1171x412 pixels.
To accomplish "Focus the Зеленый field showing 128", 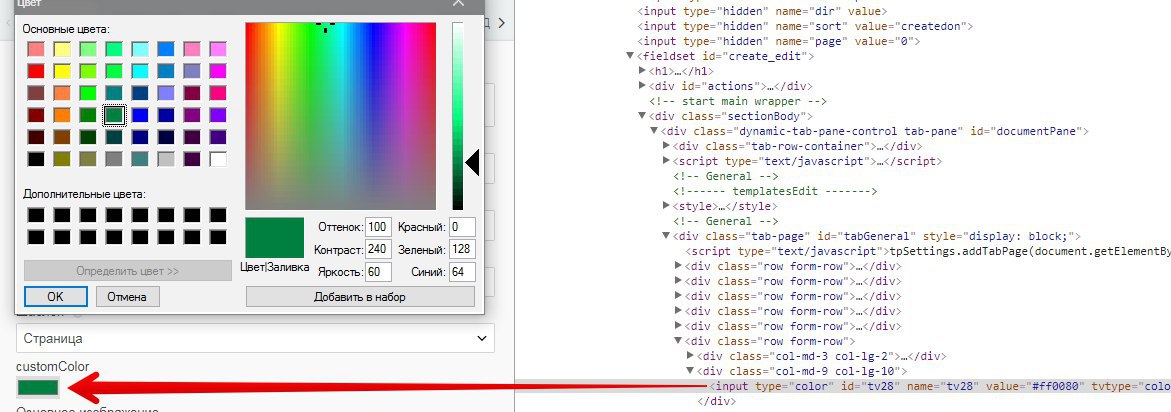I will pos(462,249).
